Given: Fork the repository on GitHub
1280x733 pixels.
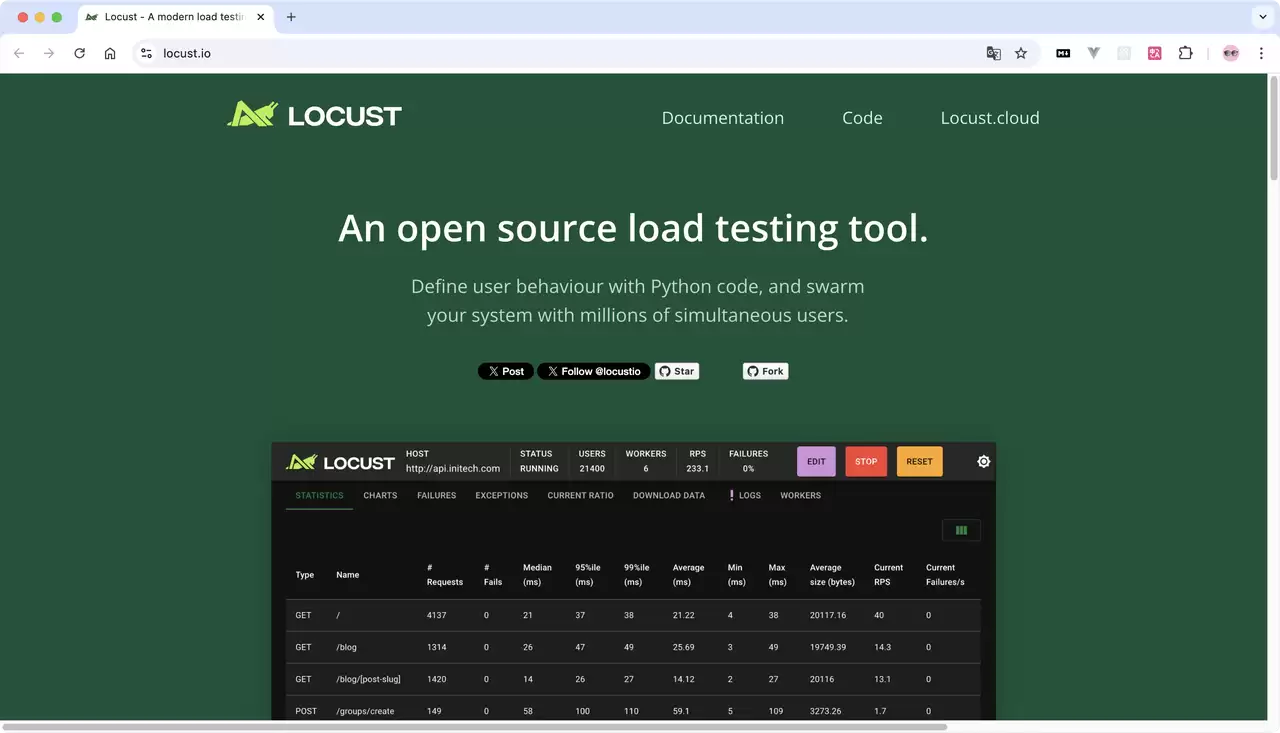Looking at the screenshot, I should (766, 371).
